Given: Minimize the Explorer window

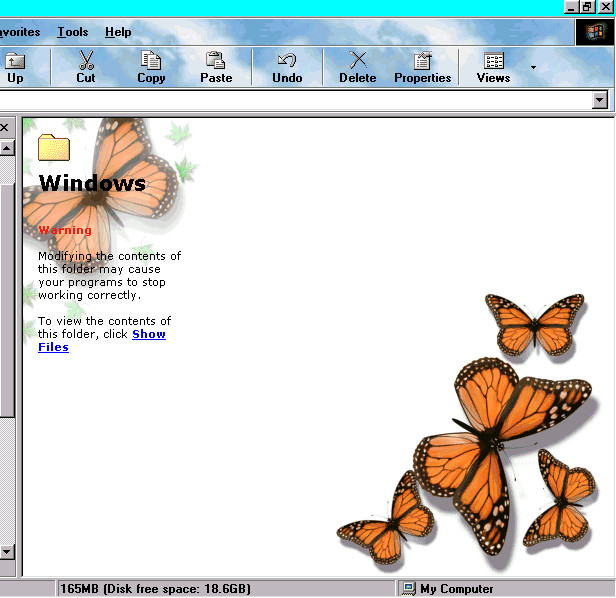Looking at the screenshot, I should [x=572, y=7].
